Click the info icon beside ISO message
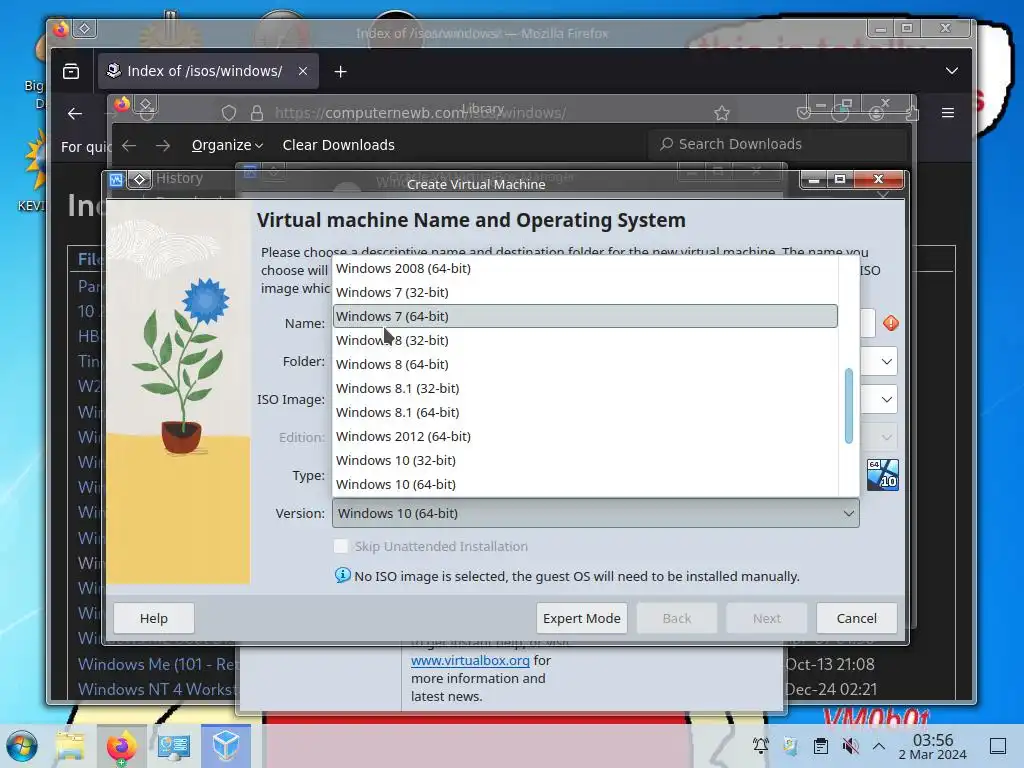 pos(342,575)
